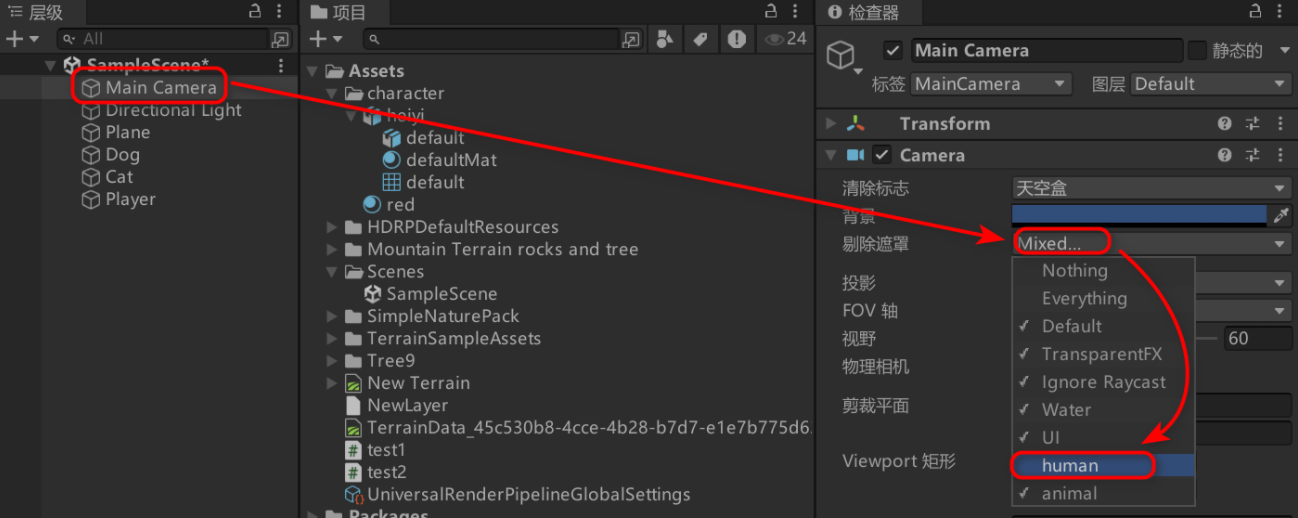
Task: Uncheck TransparentFX in culling mask list
Action: 1104,354
